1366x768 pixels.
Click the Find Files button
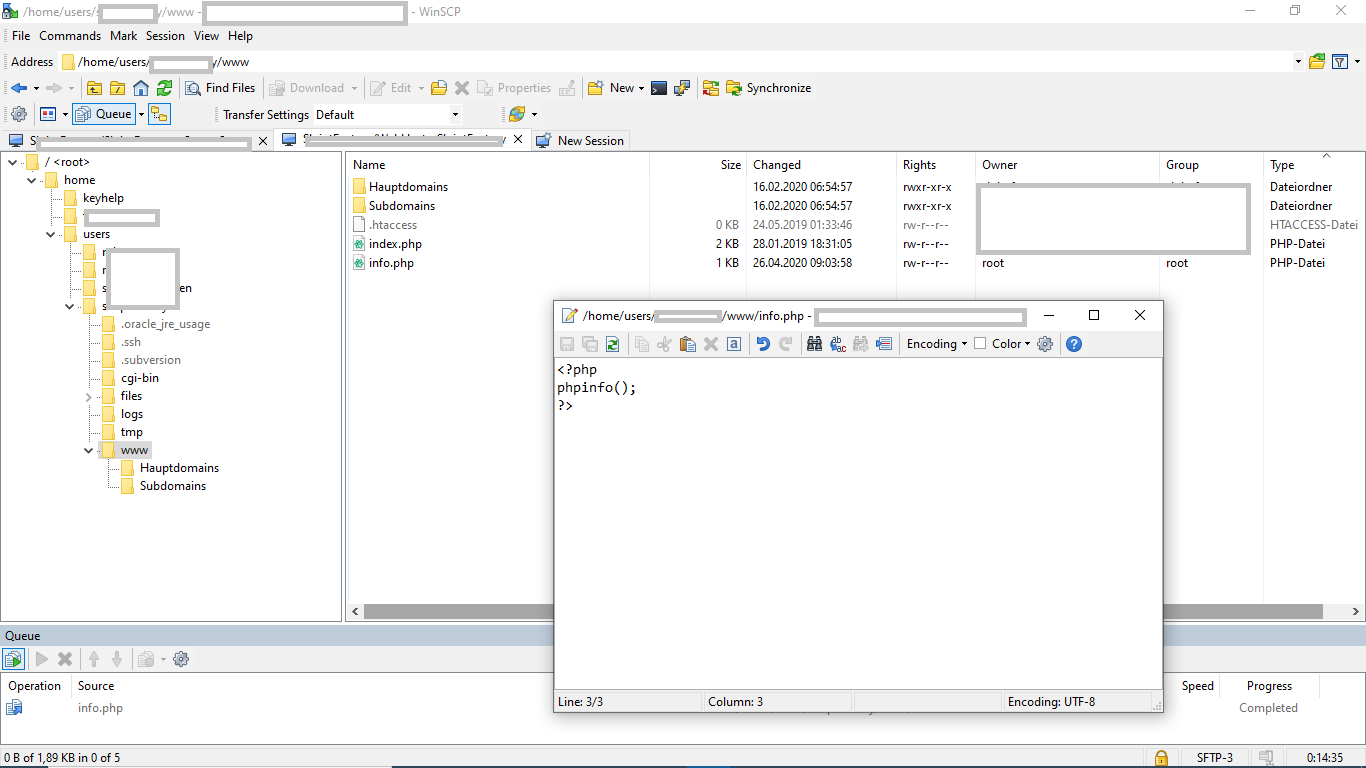(221, 88)
